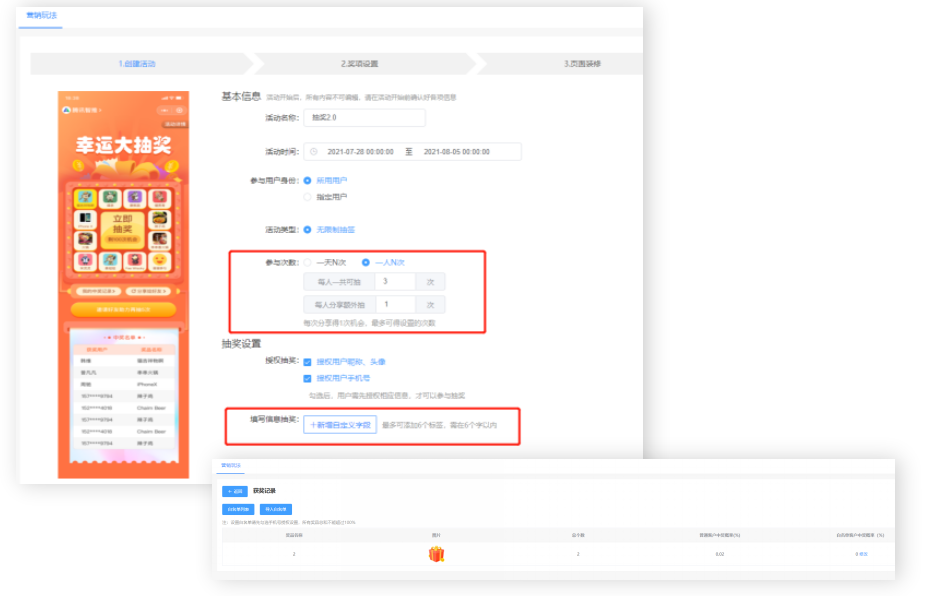The width and height of the screenshot is (931, 596).
Task: Set the start time 2021-07-28 00:00:00
Action: (360, 152)
